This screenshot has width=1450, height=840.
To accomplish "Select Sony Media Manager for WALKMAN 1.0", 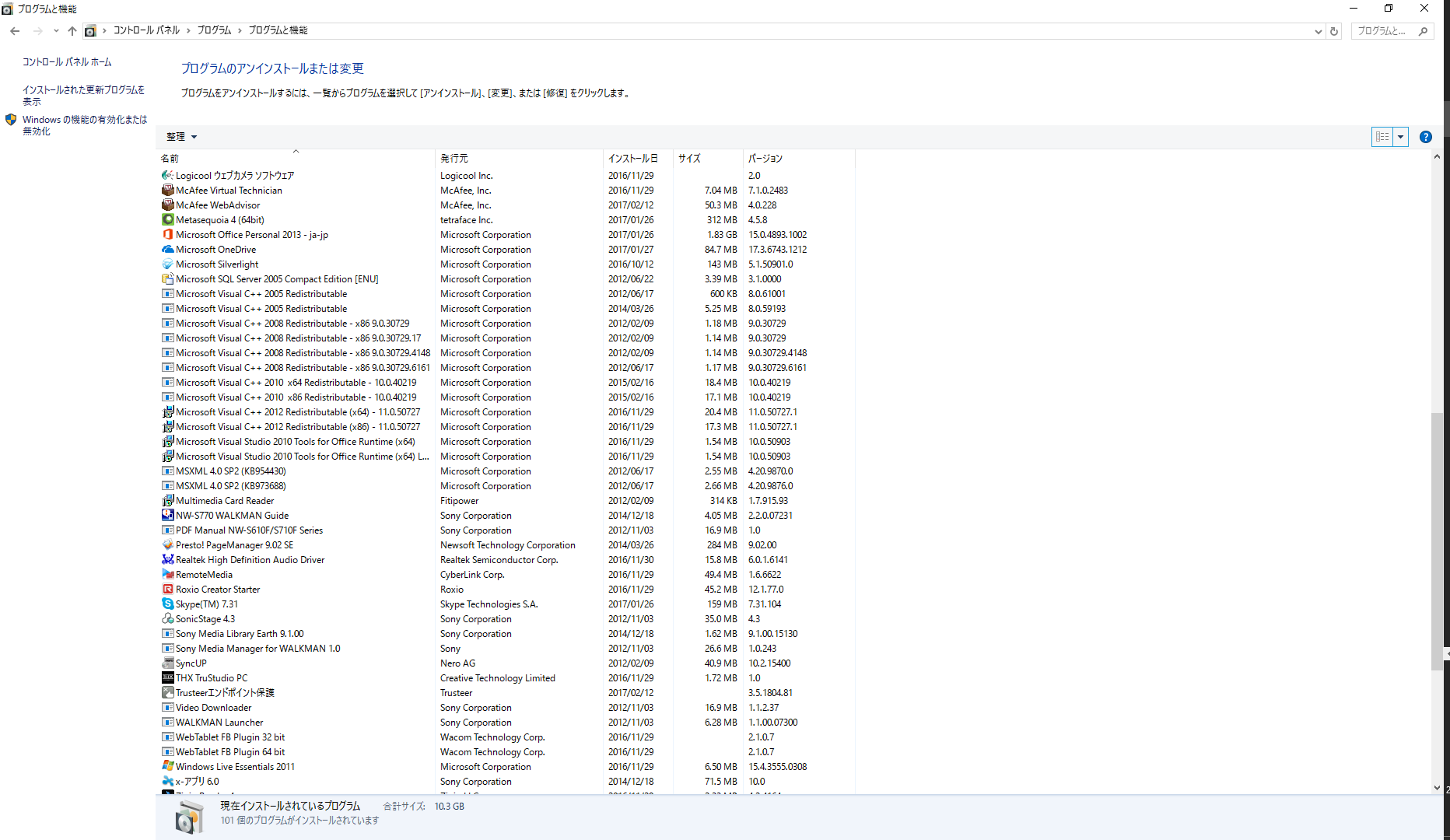I will (x=507, y=649).
